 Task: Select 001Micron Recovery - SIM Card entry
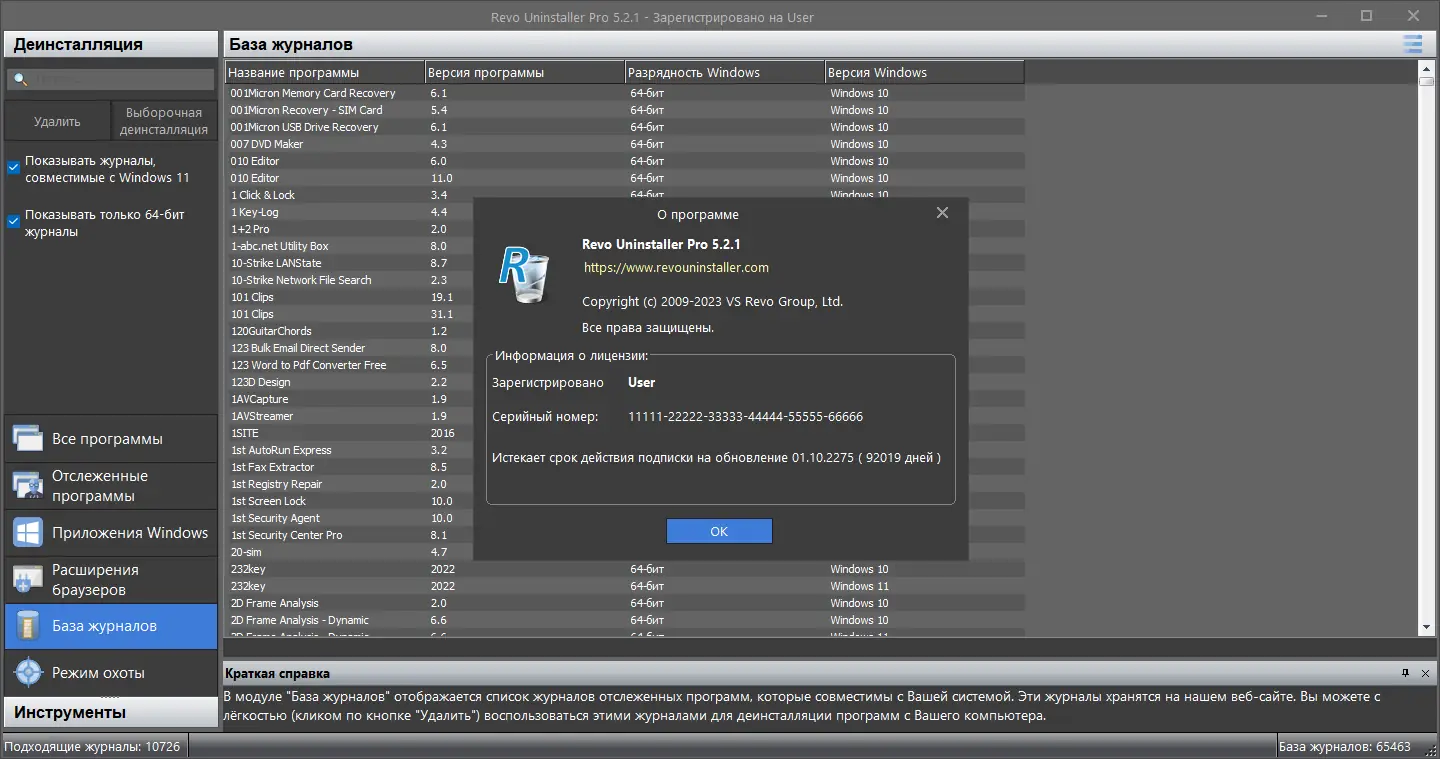coord(625,110)
